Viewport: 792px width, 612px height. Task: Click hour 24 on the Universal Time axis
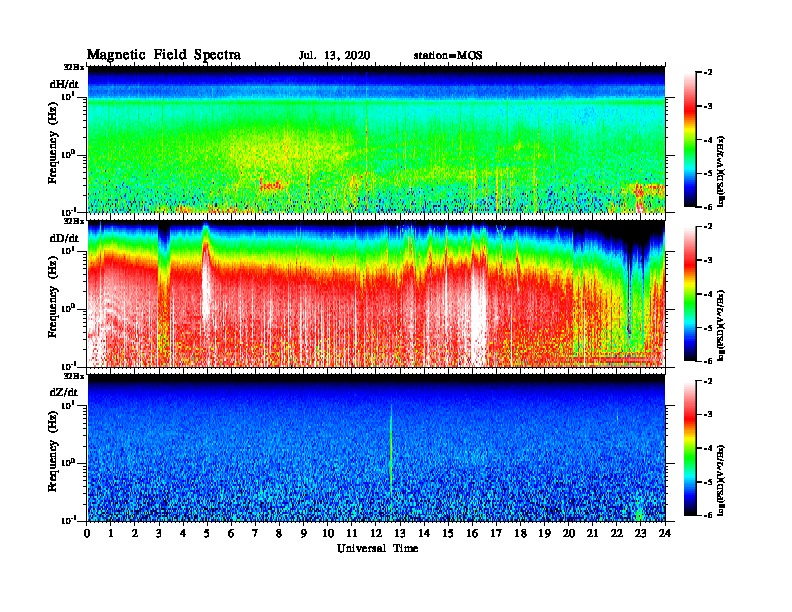pyautogui.click(x=665, y=534)
